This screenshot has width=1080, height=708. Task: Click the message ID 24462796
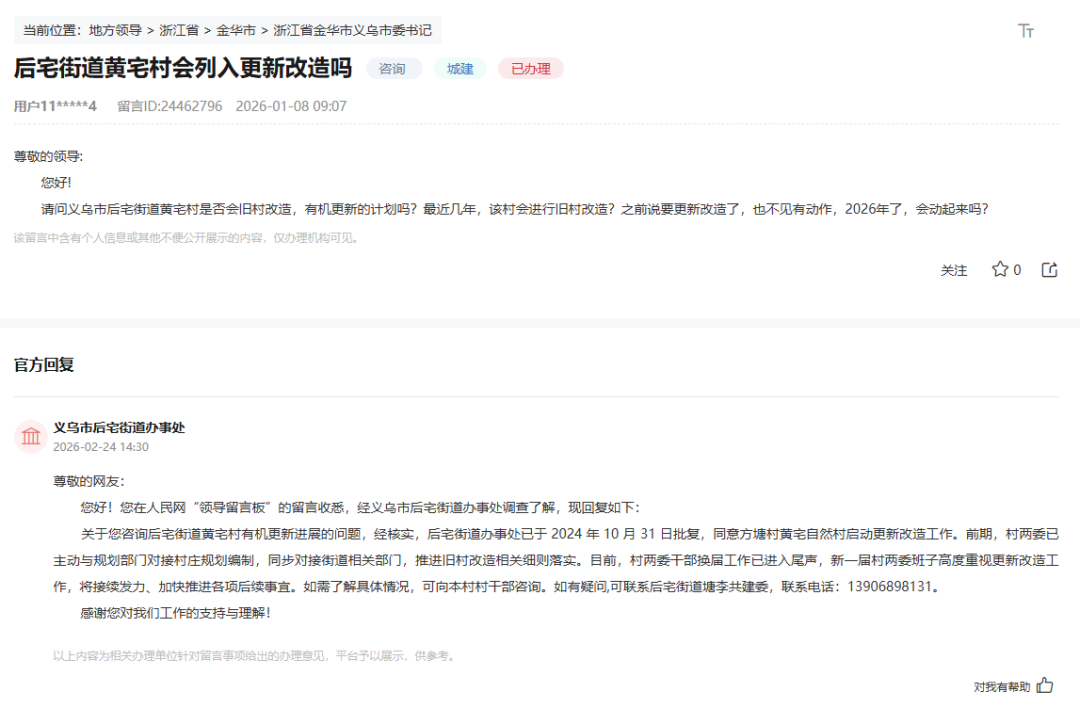170,106
